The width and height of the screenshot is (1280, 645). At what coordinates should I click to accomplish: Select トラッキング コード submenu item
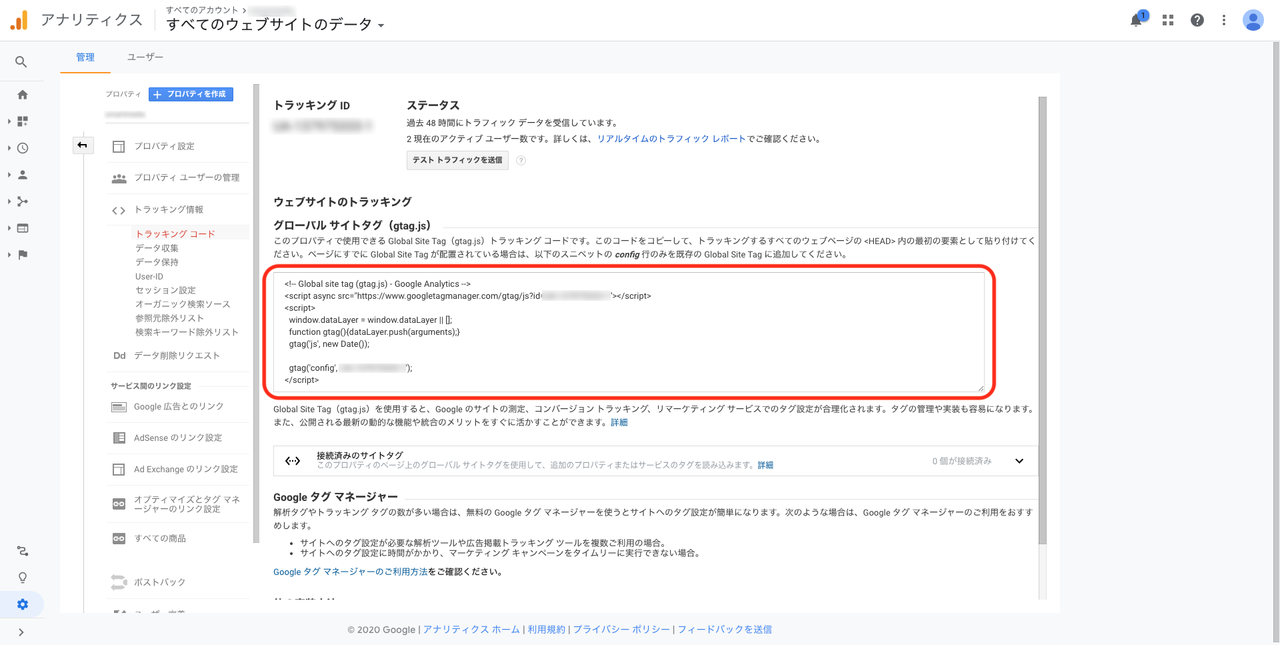[175, 234]
